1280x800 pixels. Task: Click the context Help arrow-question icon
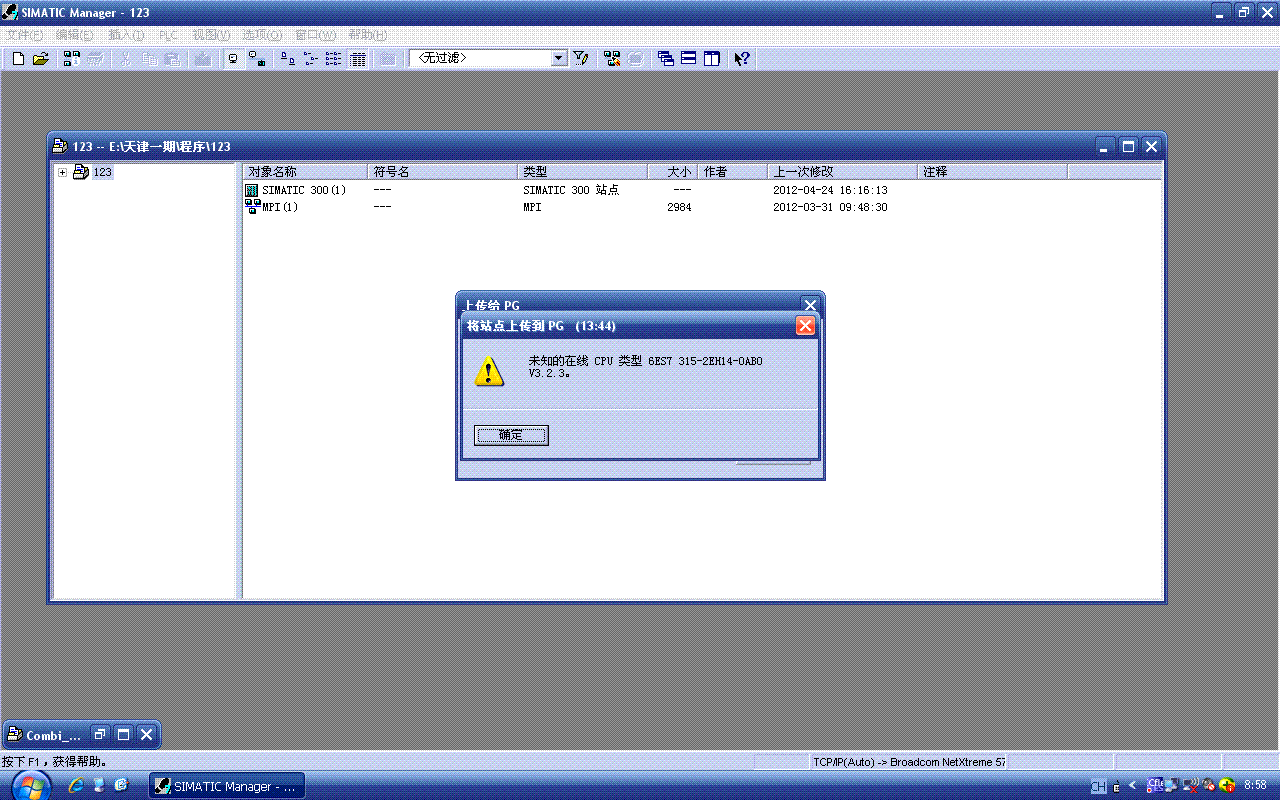coord(742,59)
